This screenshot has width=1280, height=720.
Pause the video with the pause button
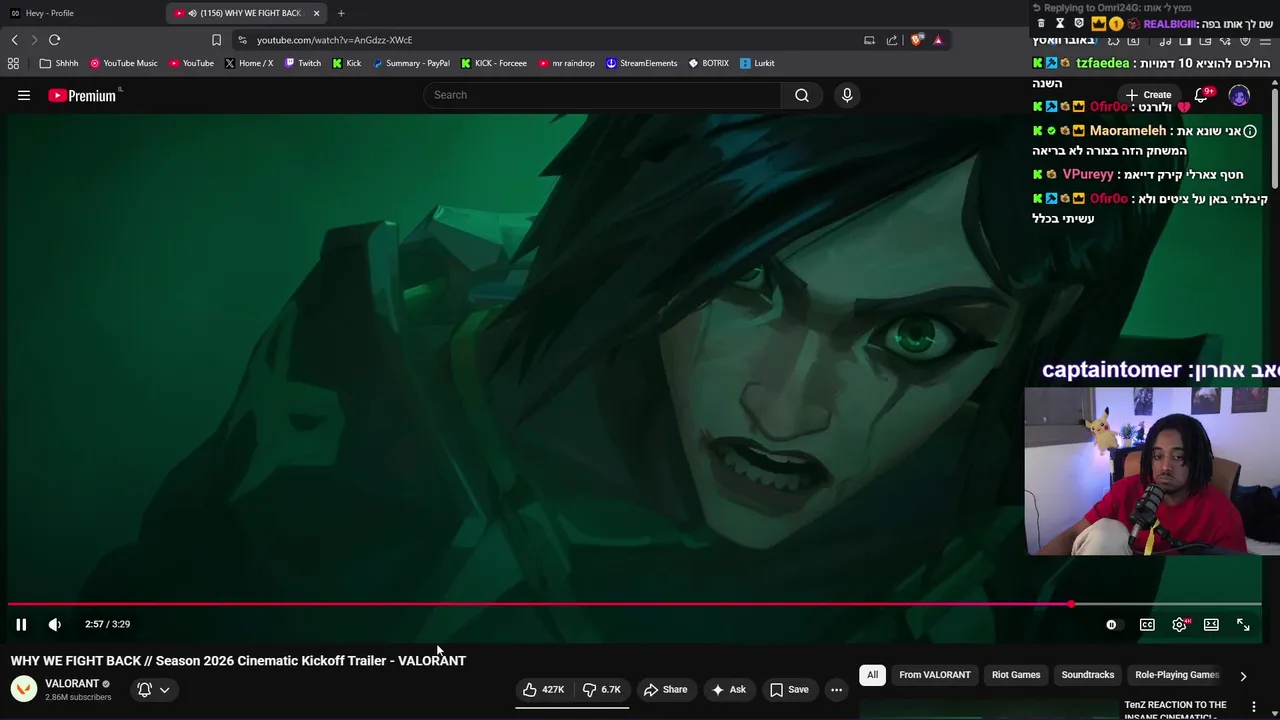pos(21,624)
